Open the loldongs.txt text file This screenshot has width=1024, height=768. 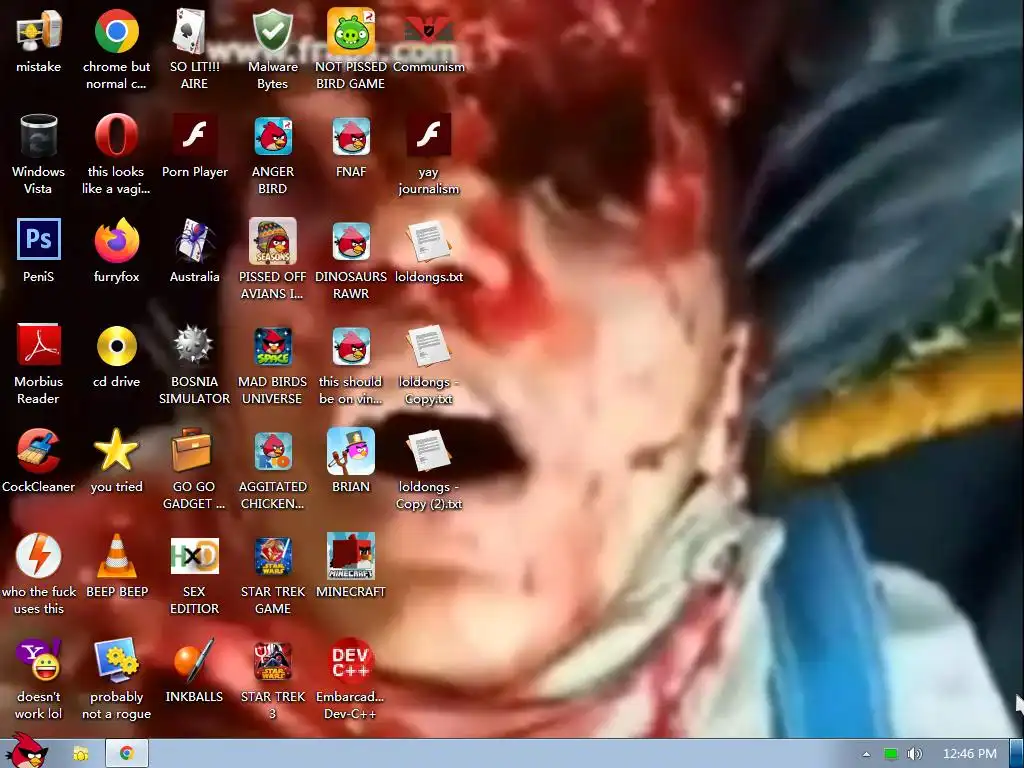(x=428, y=241)
